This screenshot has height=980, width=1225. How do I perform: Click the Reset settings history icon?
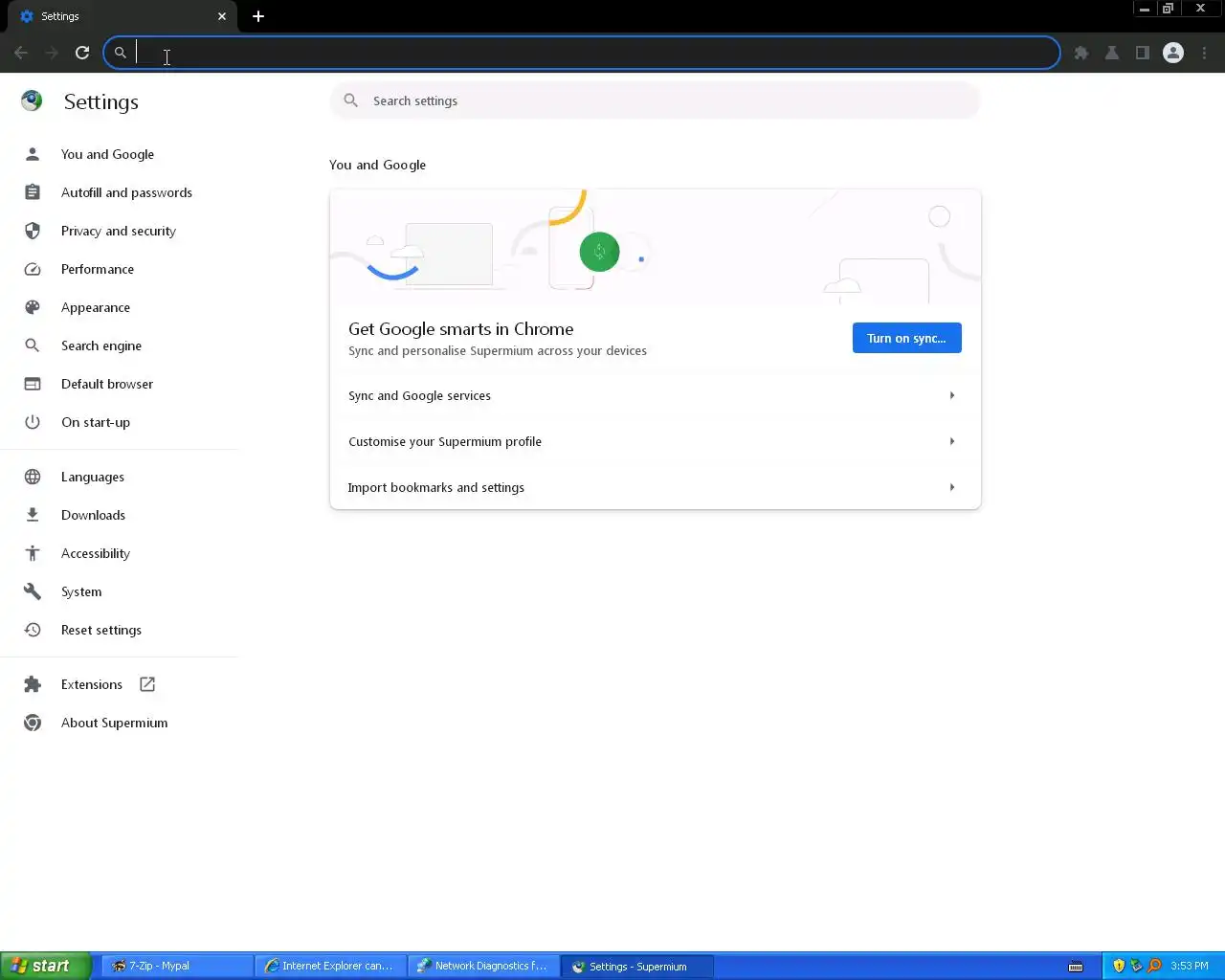click(33, 630)
